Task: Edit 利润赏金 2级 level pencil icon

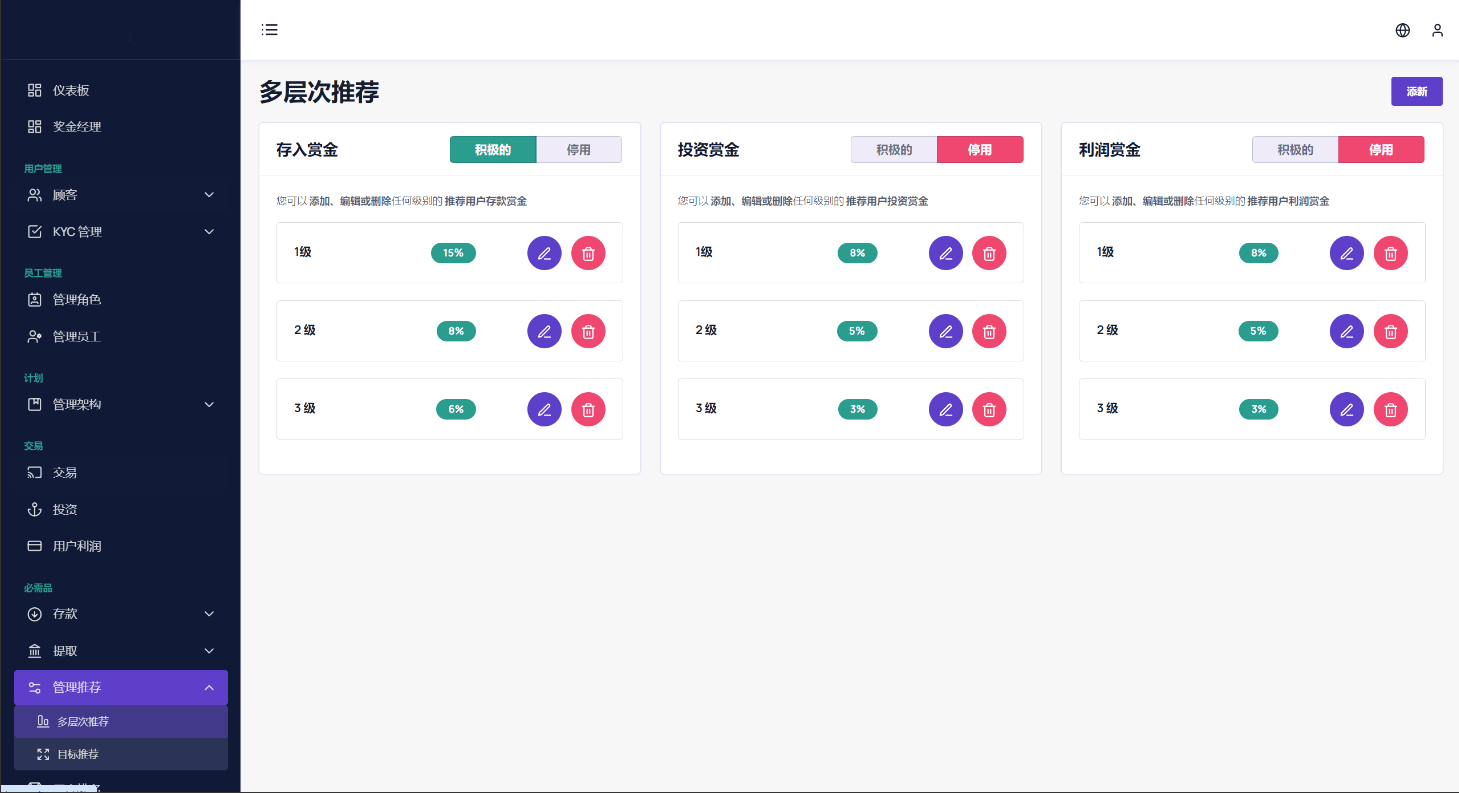Action: 1347,331
